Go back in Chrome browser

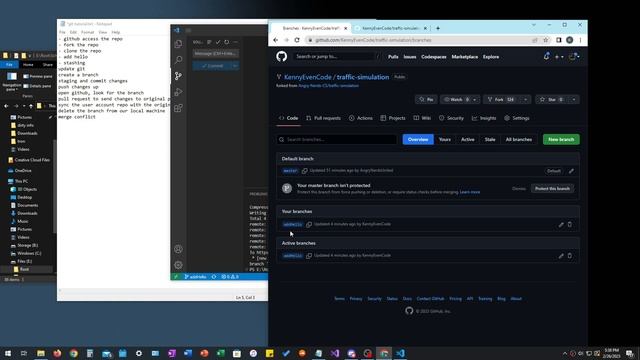(276, 40)
